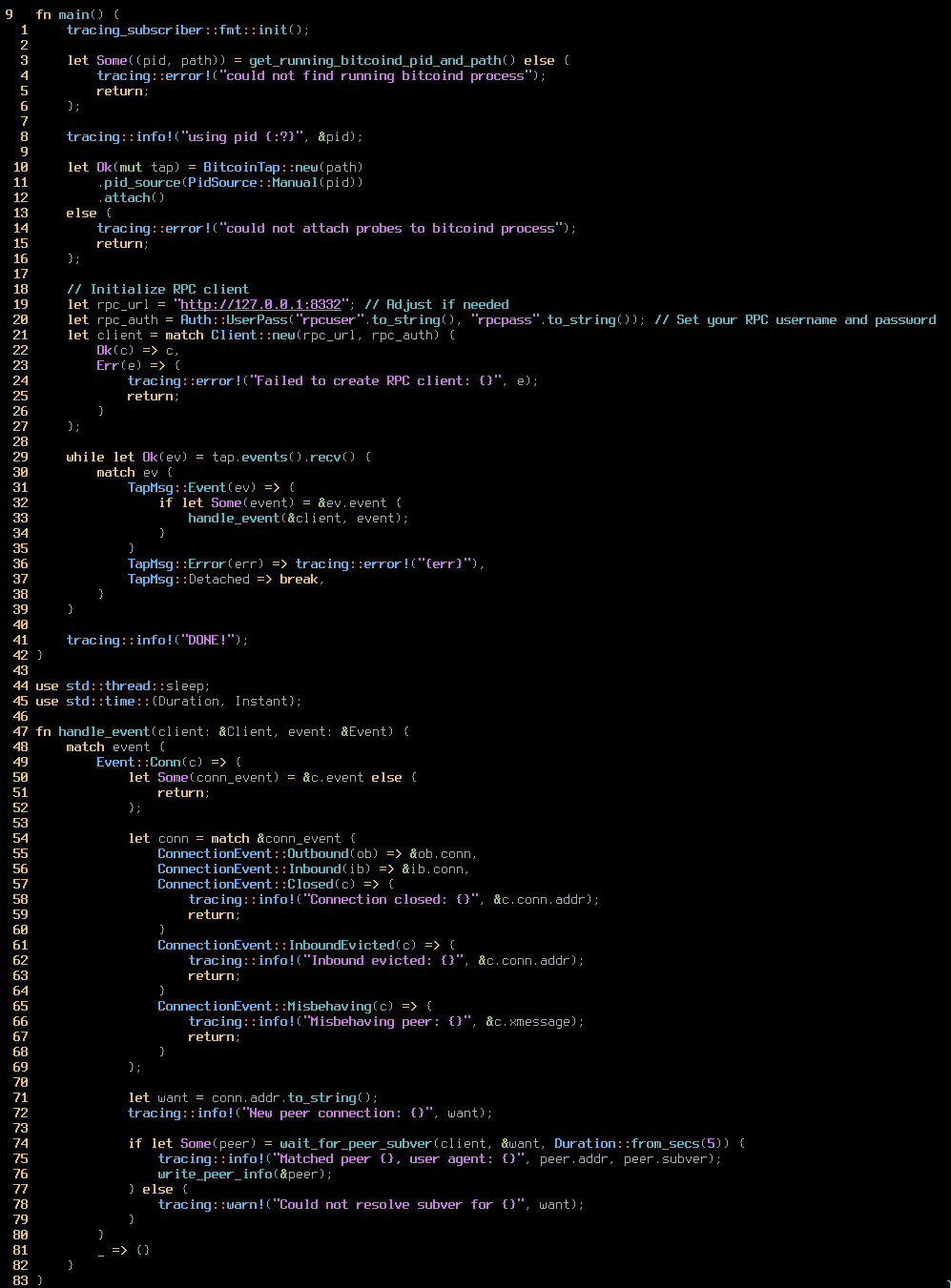Screen dimensions: 951x1288
Task: Click line number 83 in gutter
Action: [x=20, y=1280]
